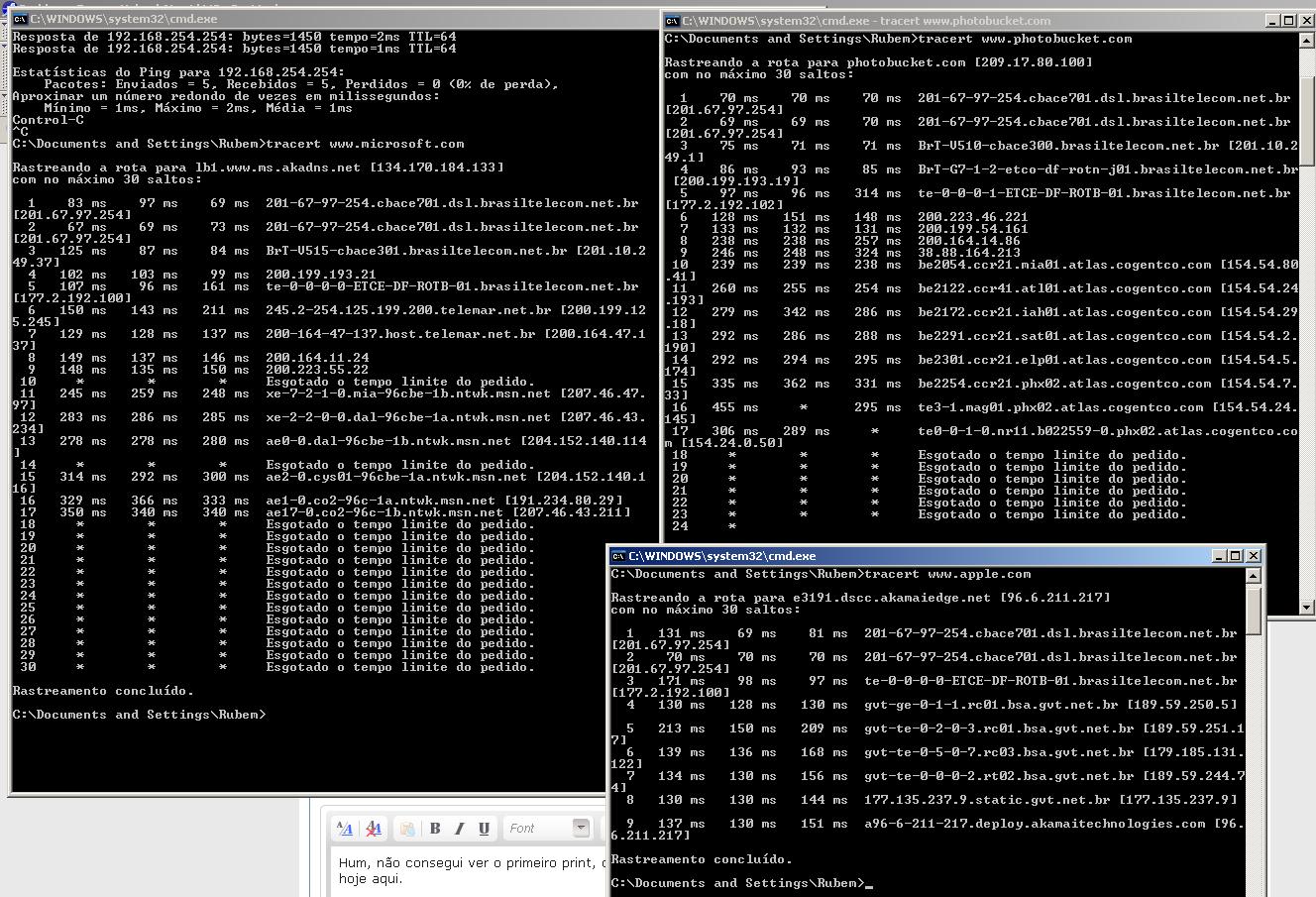The height and width of the screenshot is (897, 1316).
Task: Click the command text "tracert www.microsoft.com"
Action: (x=365, y=144)
